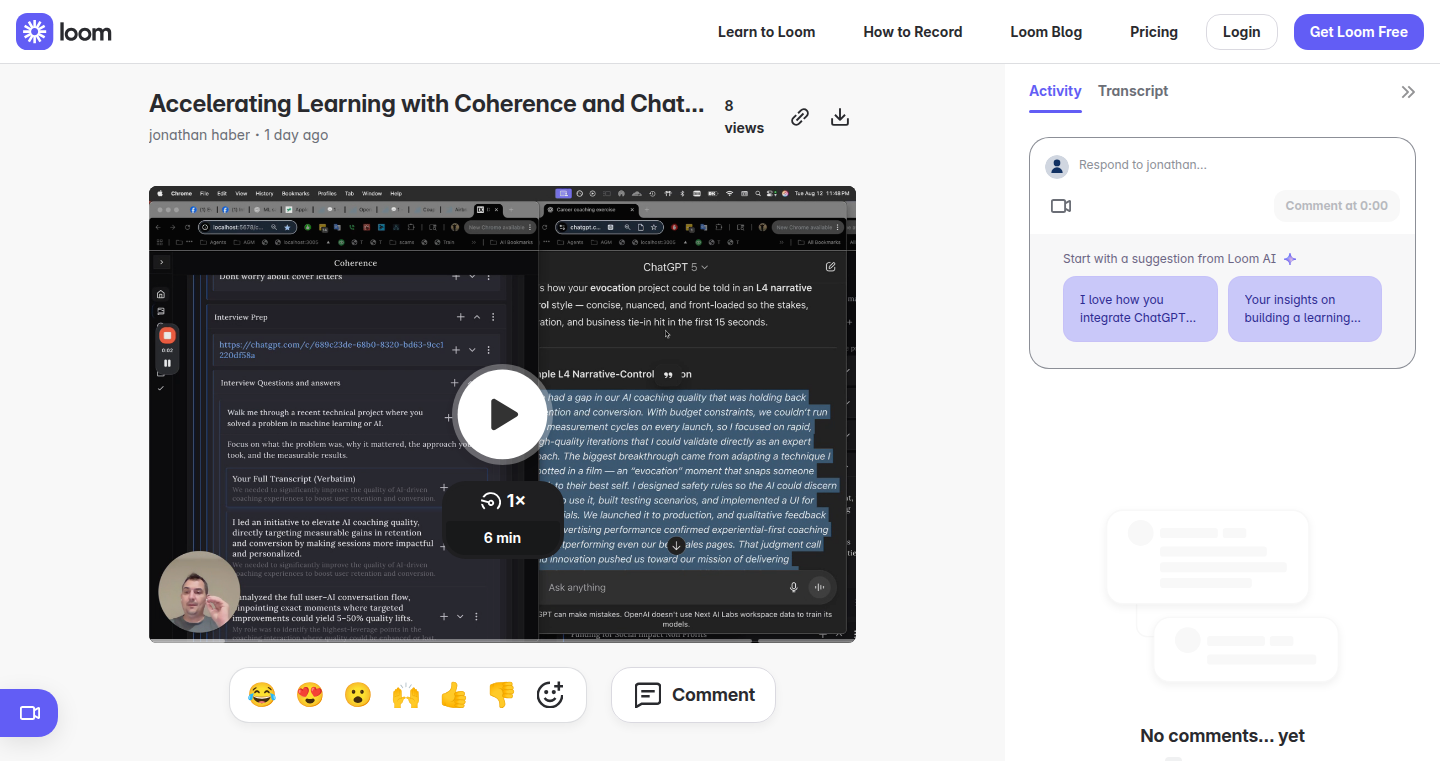Click the author name jonathan haber
Screen dimensions: 1440x761
coord(199,135)
